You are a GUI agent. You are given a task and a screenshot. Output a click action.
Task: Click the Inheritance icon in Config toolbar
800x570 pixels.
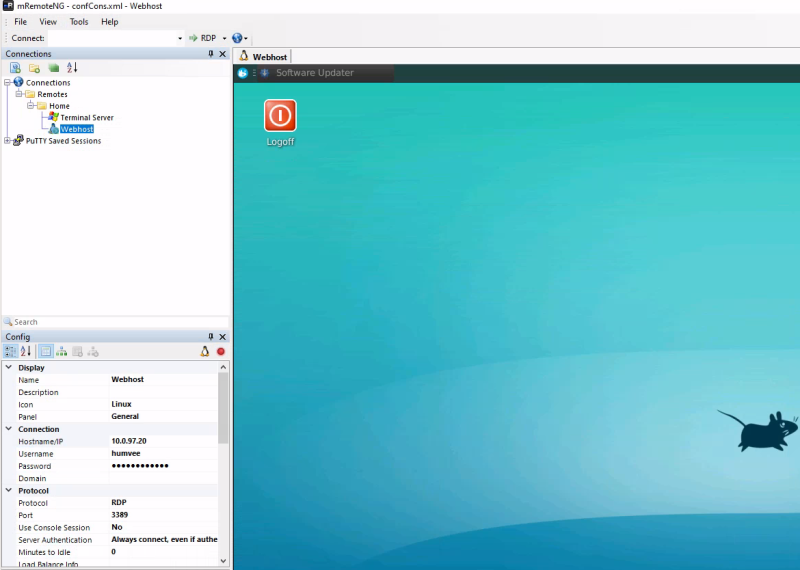coord(62,351)
